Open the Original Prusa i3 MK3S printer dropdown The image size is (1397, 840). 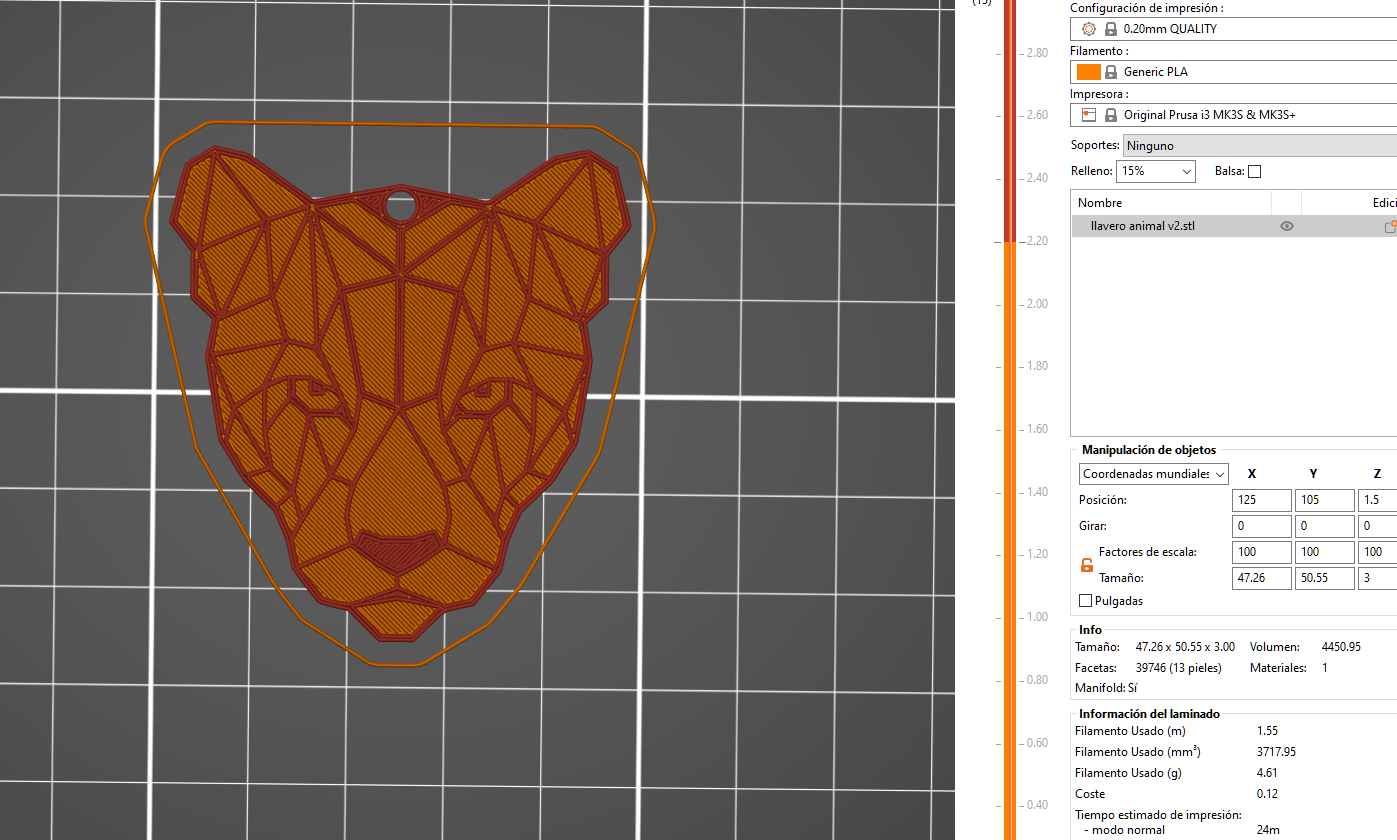pyautogui.click(x=1233, y=115)
